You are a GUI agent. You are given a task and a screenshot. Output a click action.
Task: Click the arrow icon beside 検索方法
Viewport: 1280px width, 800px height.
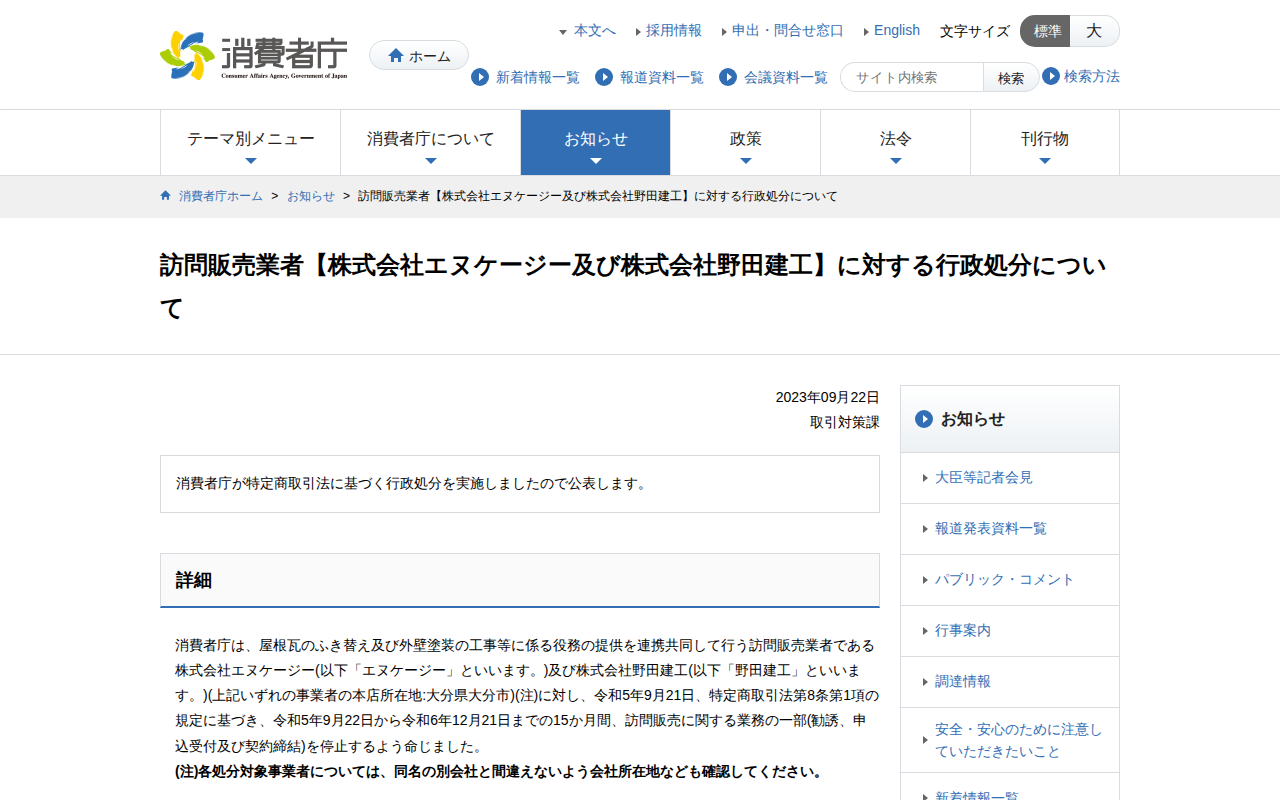click(1051, 76)
